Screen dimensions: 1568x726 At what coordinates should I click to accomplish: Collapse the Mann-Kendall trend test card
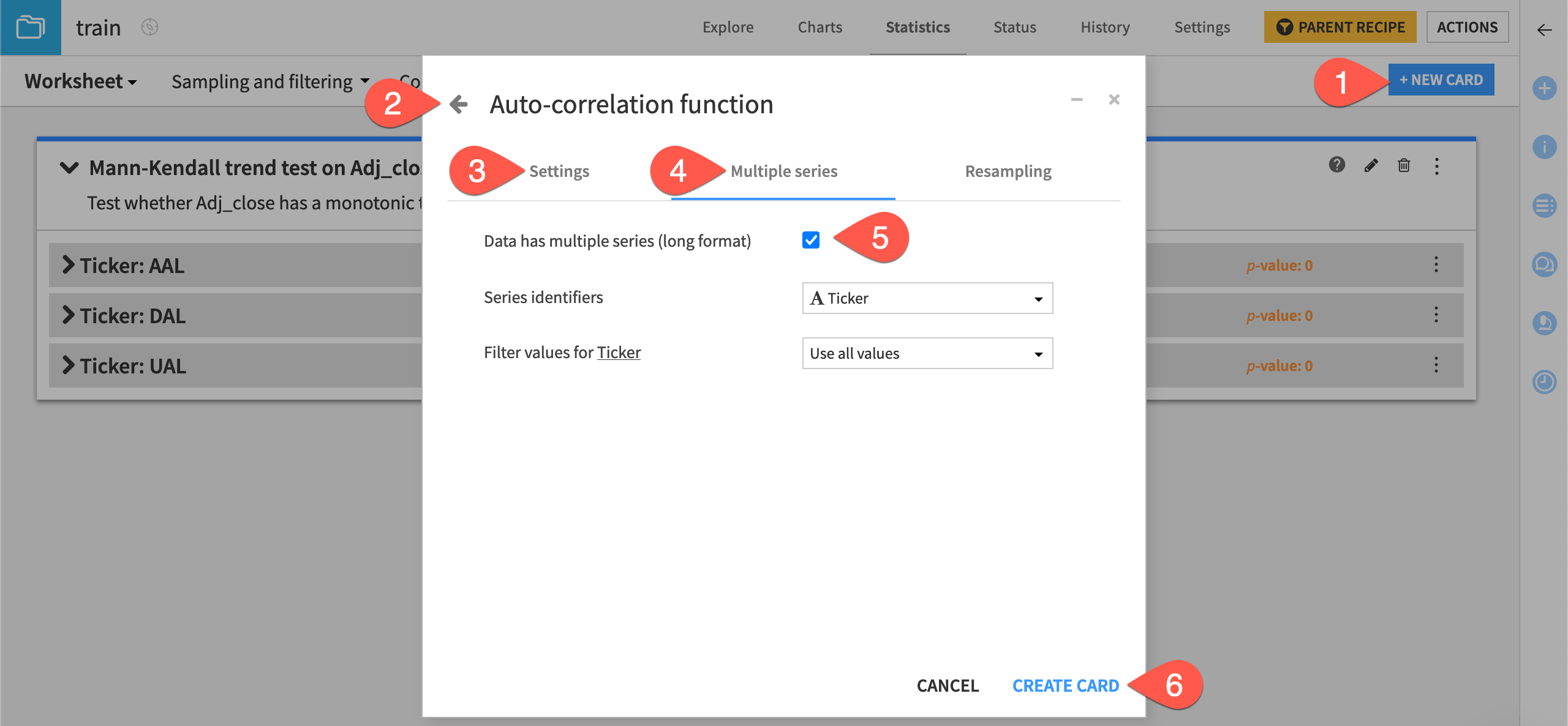69,167
